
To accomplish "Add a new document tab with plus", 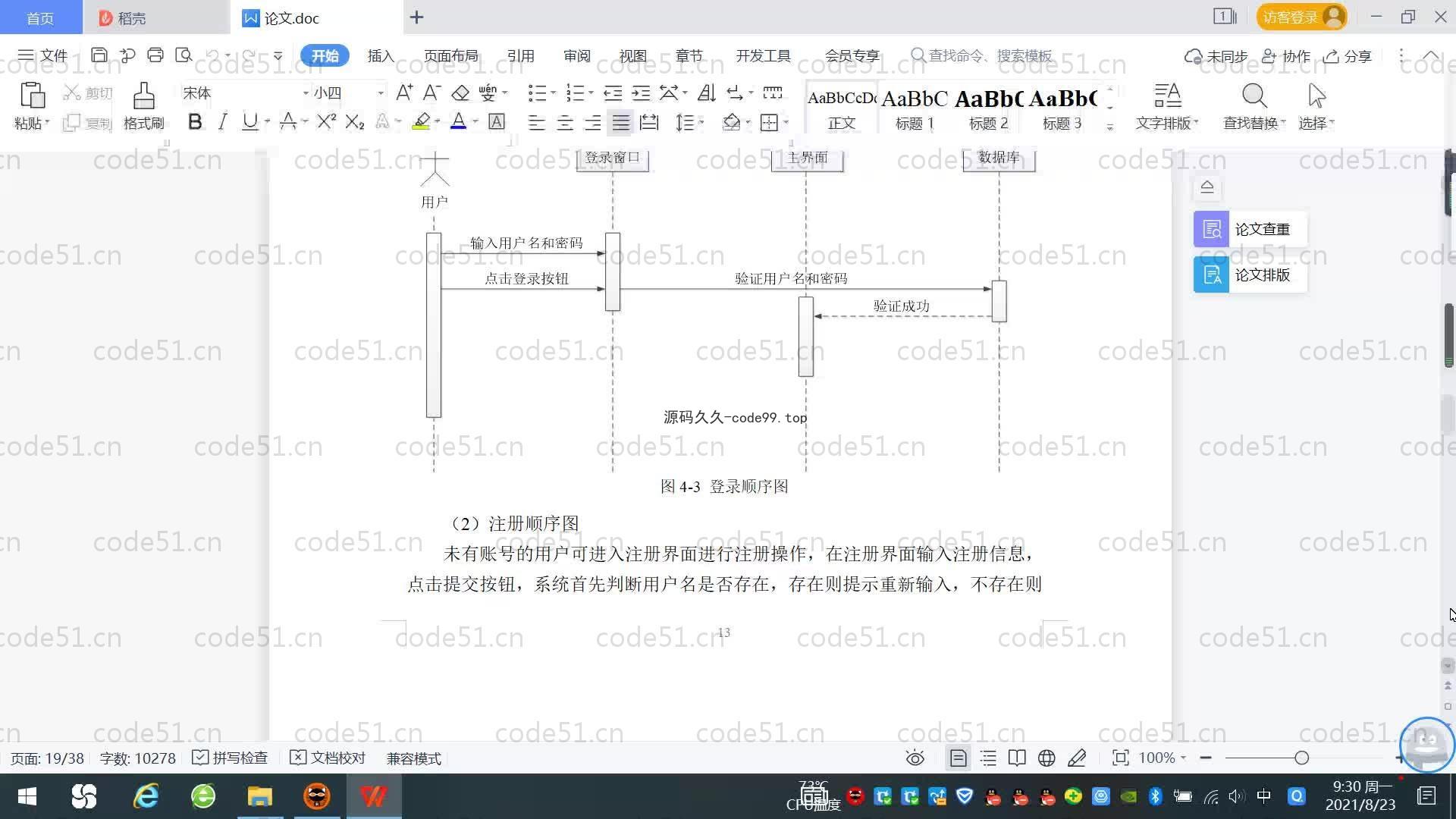I will tap(416, 17).
